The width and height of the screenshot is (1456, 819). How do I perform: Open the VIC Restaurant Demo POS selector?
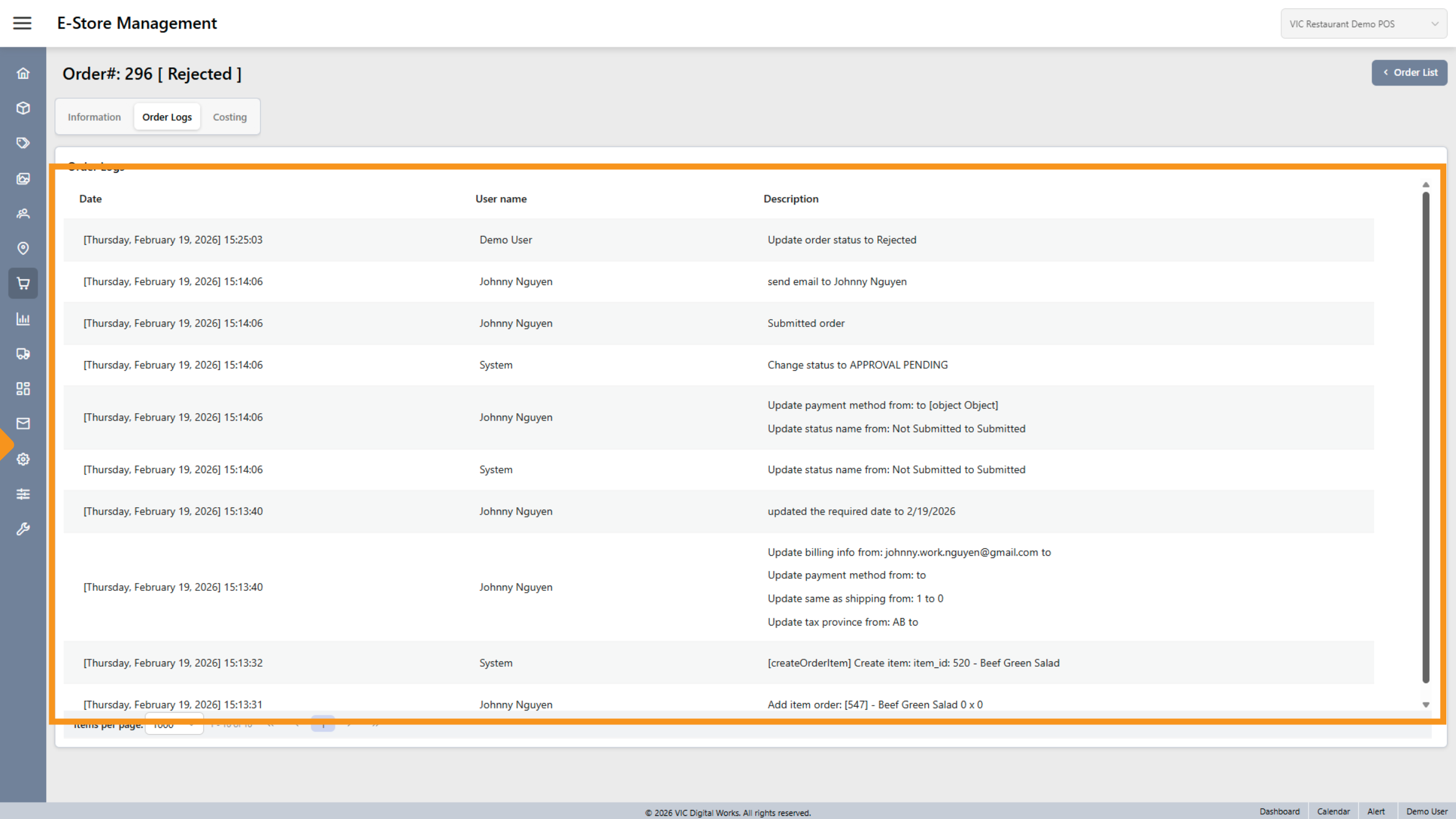click(1363, 23)
